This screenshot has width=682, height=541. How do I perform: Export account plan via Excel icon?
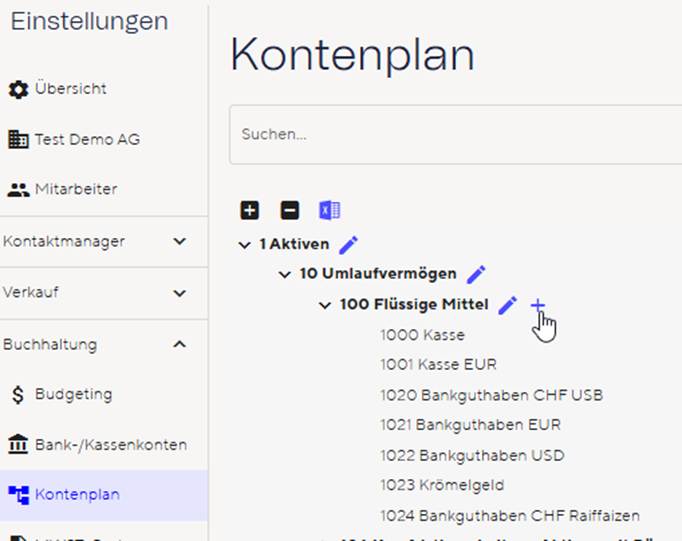329,211
